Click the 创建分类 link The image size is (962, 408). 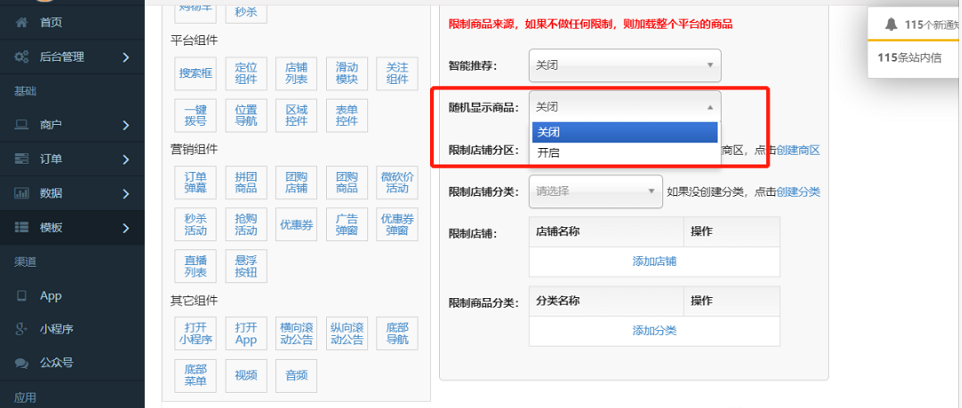pos(798,192)
